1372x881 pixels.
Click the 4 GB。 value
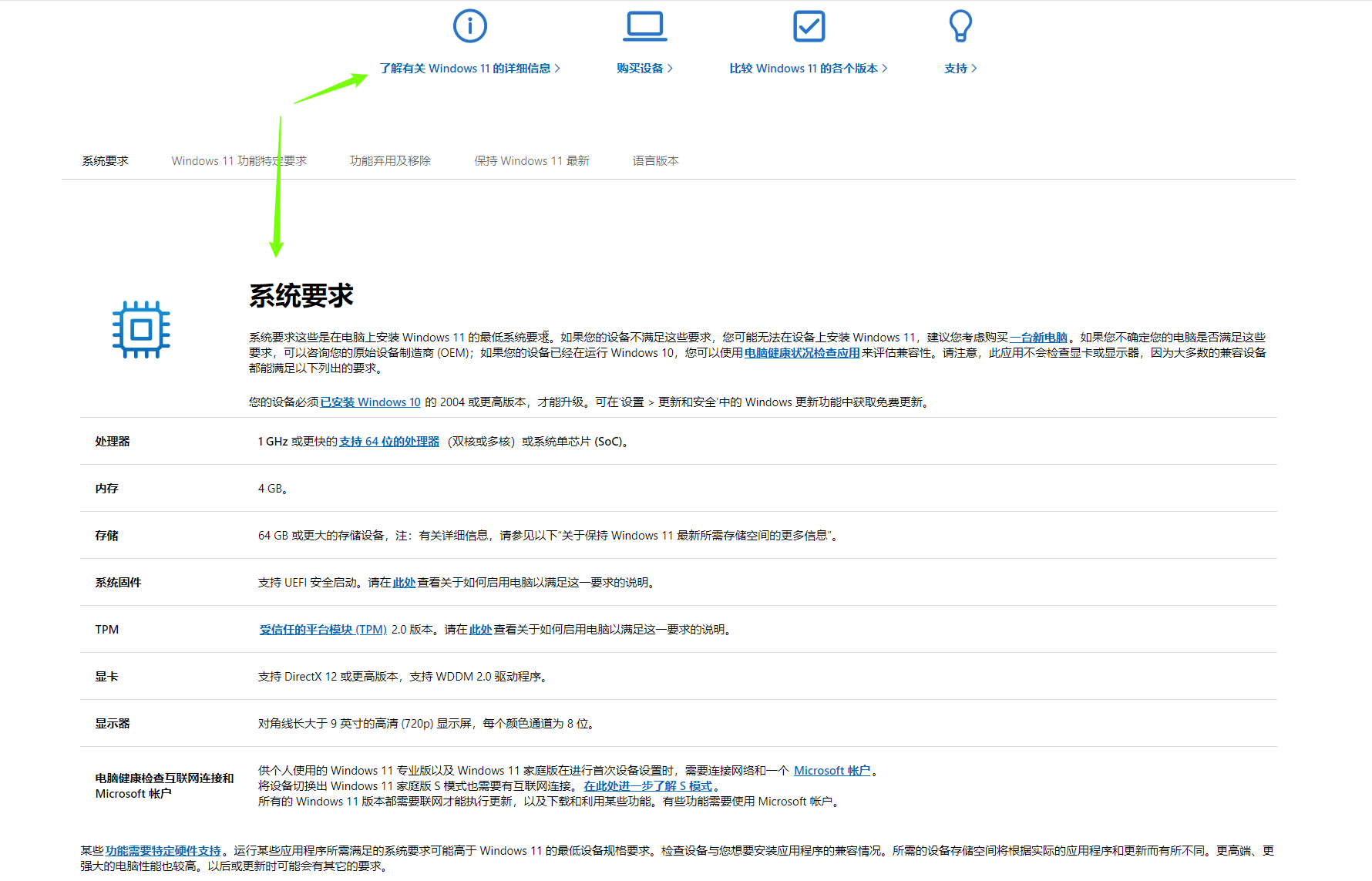273,489
